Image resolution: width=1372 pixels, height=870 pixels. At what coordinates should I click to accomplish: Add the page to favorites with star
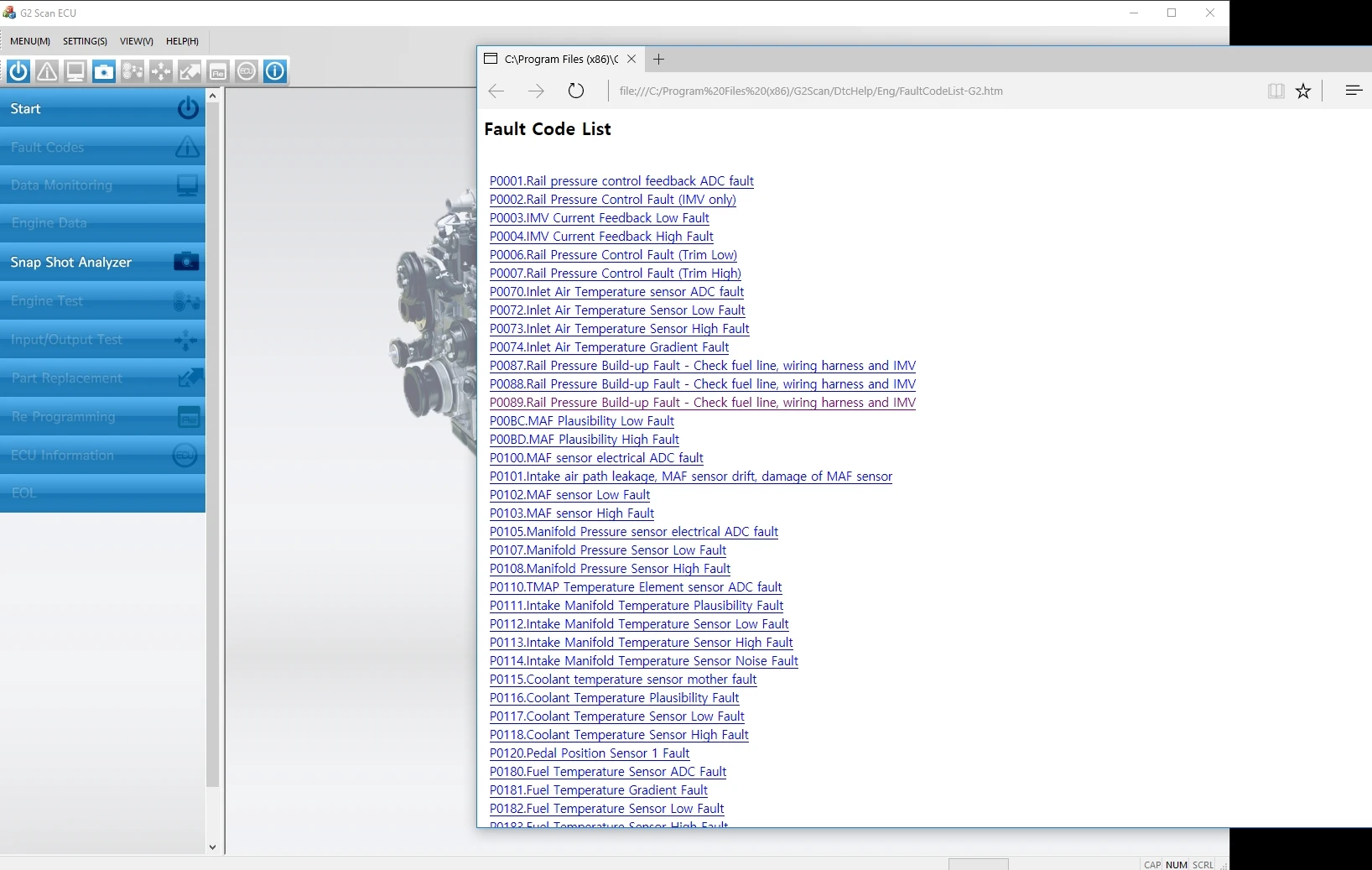(1303, 91)
